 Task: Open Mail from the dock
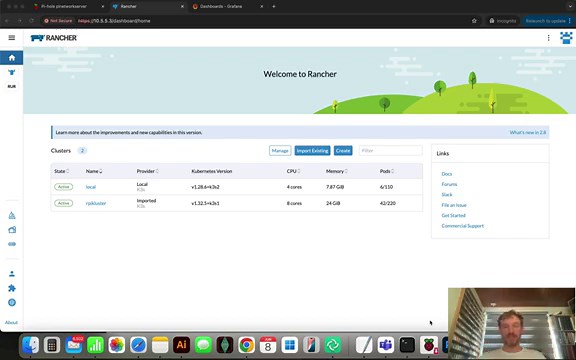click(73, 345)
